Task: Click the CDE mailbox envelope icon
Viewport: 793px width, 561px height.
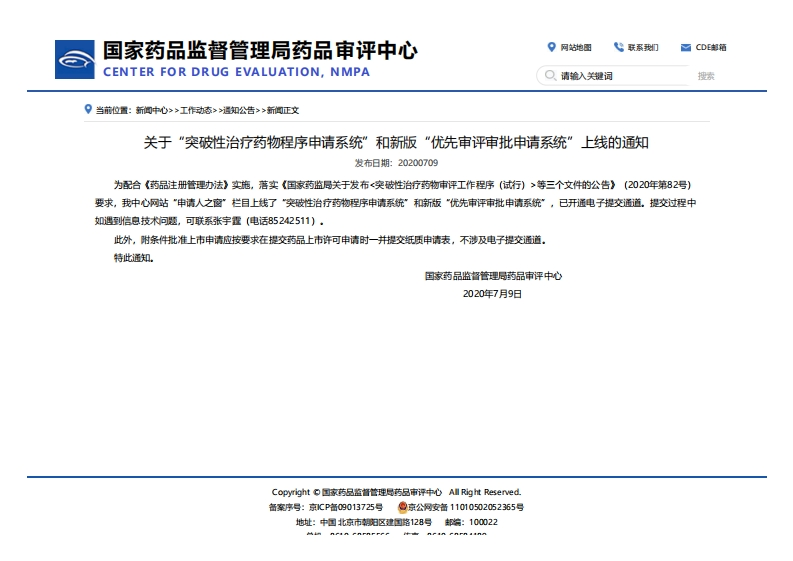Action: (x=686, y=48)
